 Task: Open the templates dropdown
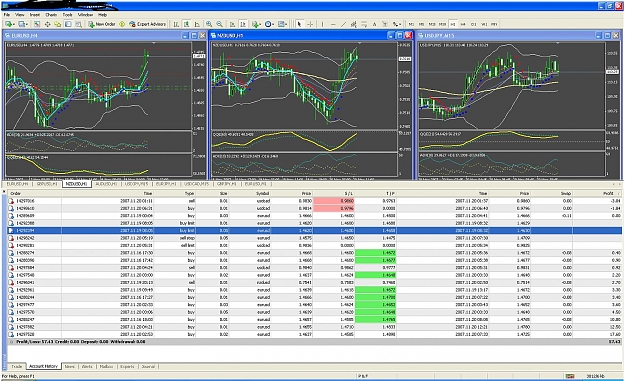coord(283,24)
